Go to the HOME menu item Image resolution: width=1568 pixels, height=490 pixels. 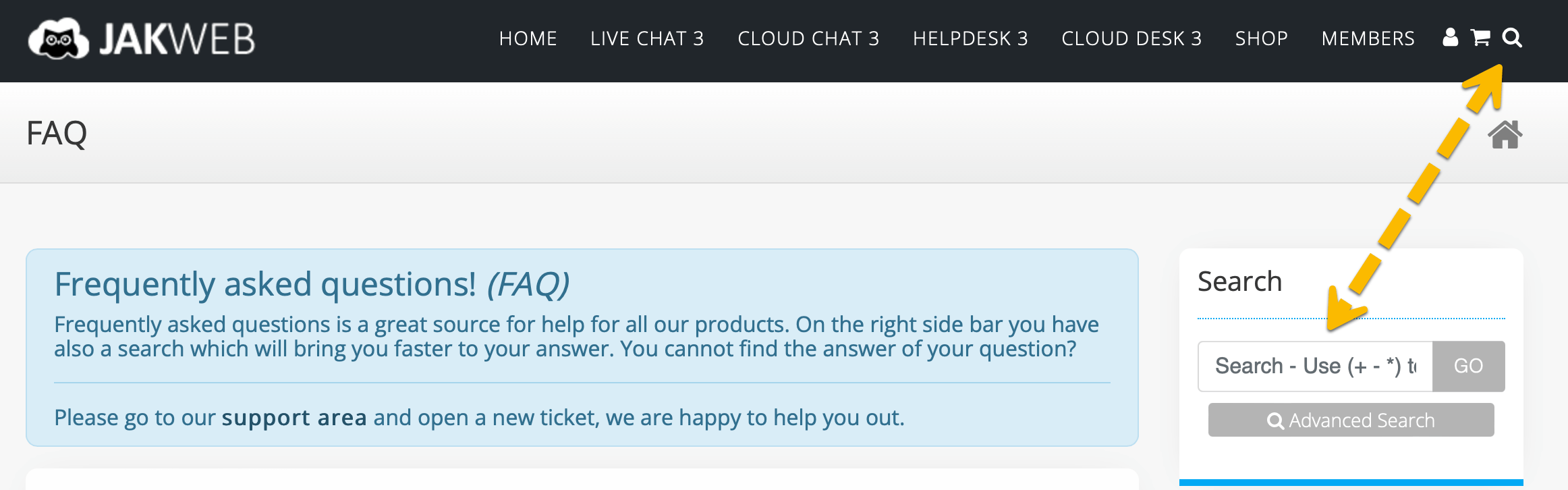point(528,38)
